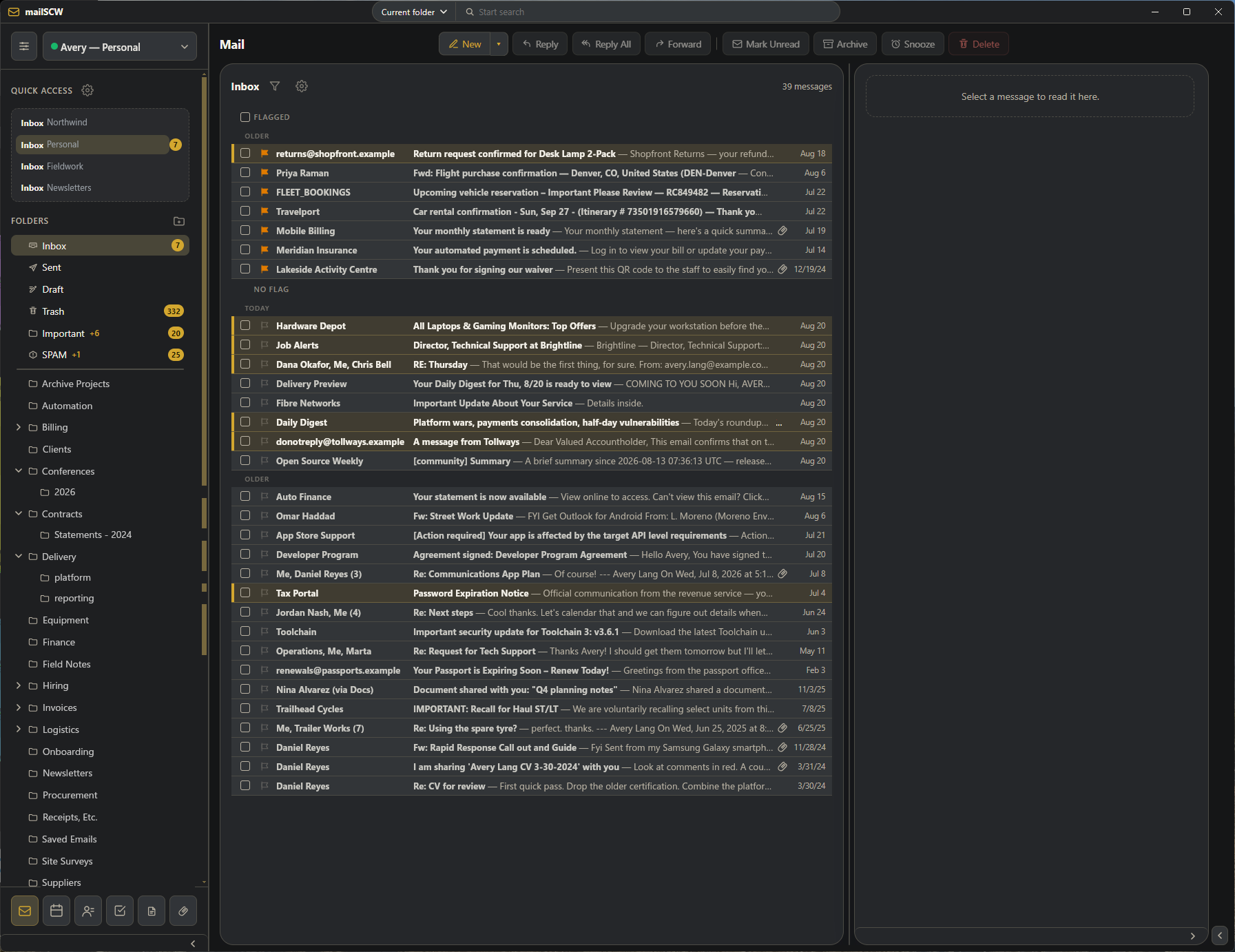The image size is (1235, 952).
Task: Expand the Billing folder
Action: pyautogui.click(x=19, y=427)
